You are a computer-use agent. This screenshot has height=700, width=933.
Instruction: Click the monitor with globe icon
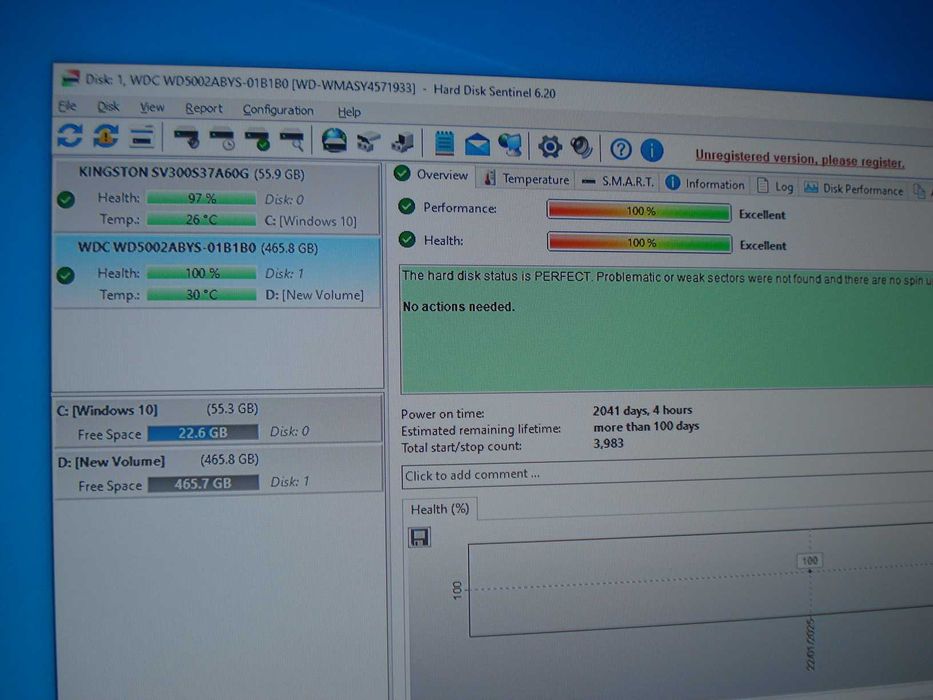[511, 145]
